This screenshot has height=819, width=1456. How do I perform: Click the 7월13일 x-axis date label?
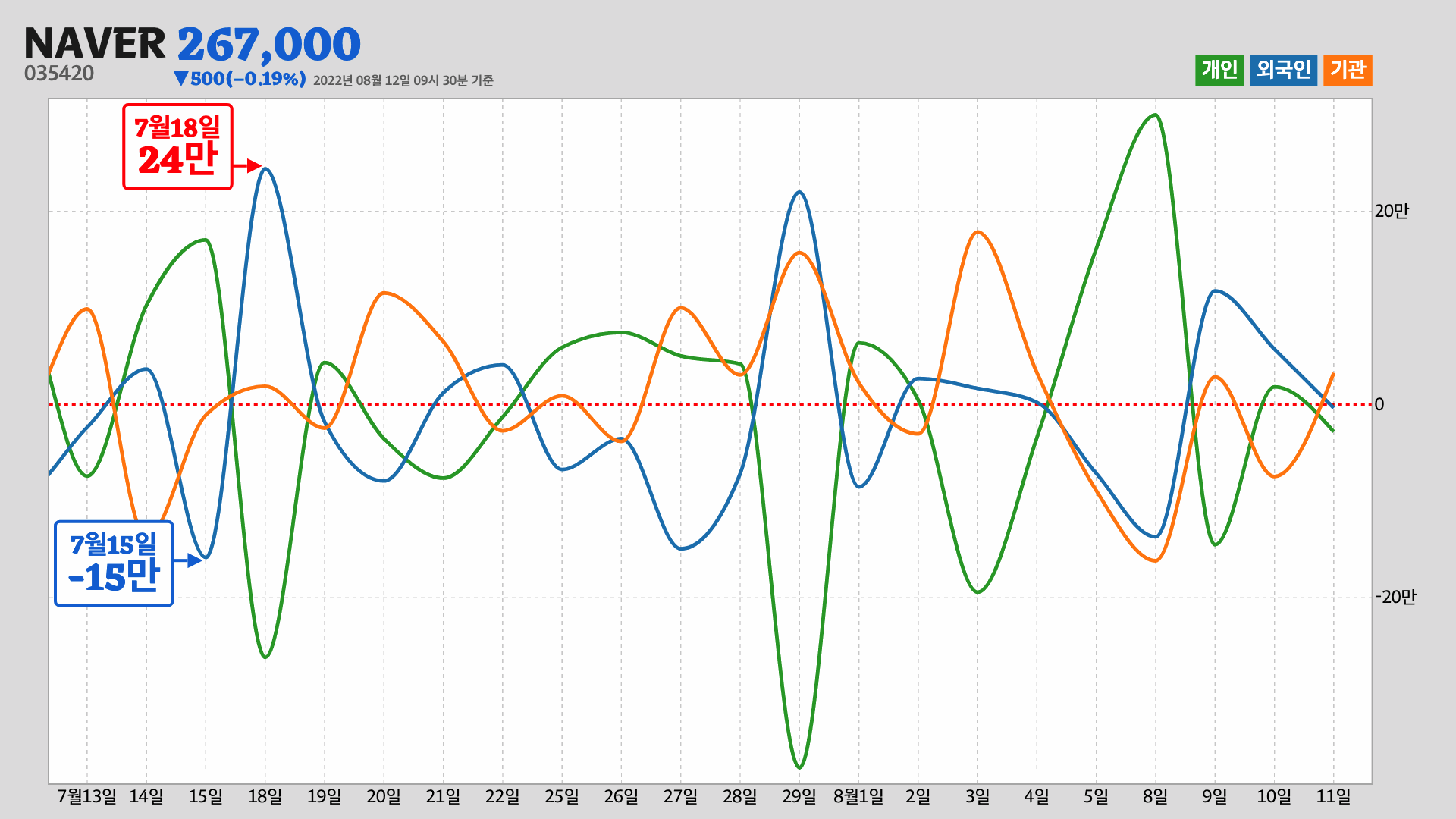coord(87,797)
